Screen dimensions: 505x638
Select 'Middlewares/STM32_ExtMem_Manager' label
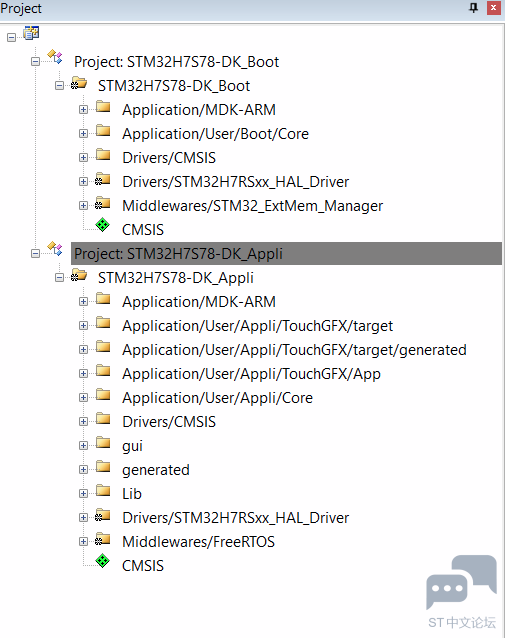(x=252, y=206)
